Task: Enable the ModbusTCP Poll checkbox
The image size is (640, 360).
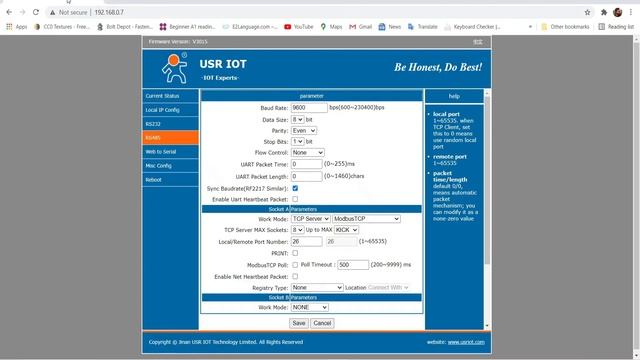Action: click(x=295, y=265)
